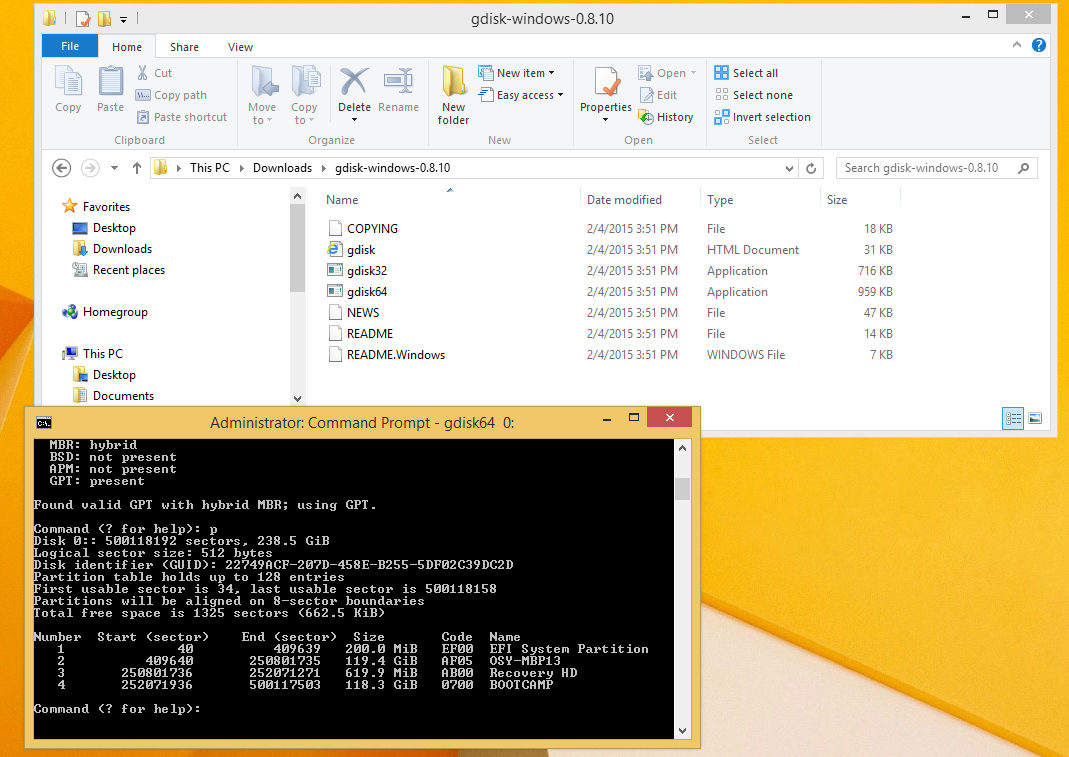The image size is (1069, 757).
Task: Switch to details view toggle
Action: click(1013, 418)
